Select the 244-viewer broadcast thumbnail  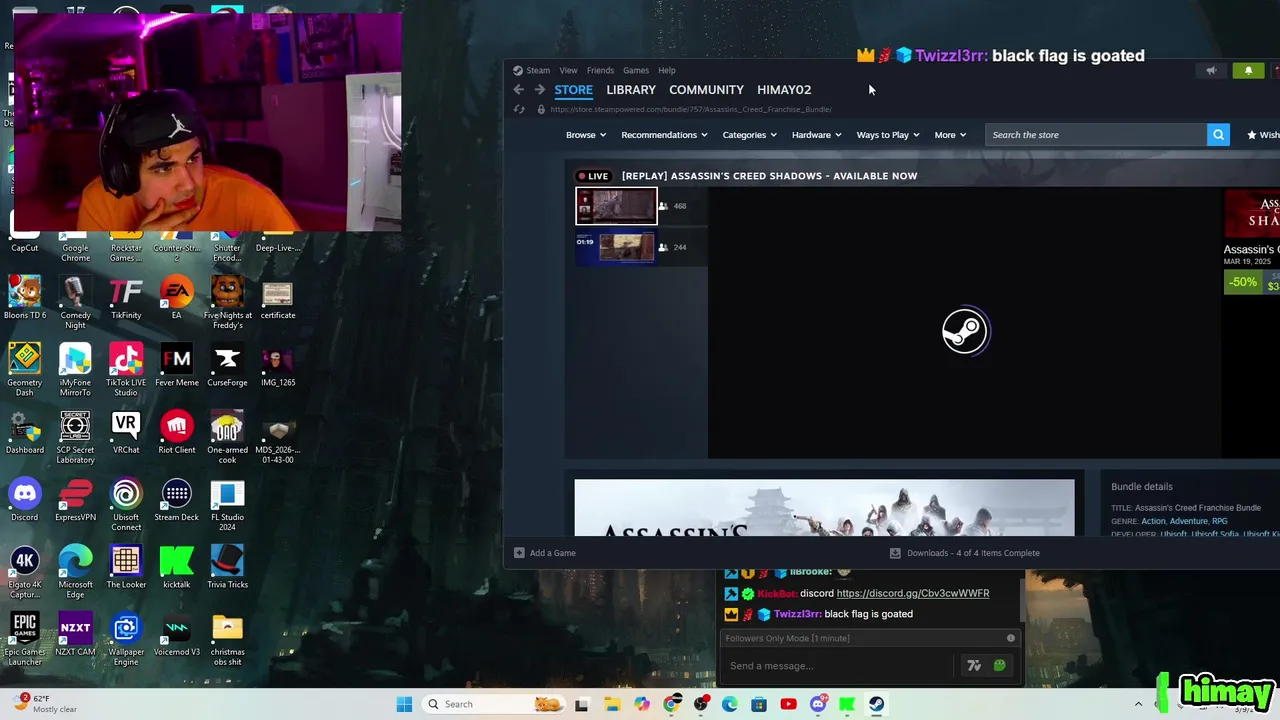616,247
